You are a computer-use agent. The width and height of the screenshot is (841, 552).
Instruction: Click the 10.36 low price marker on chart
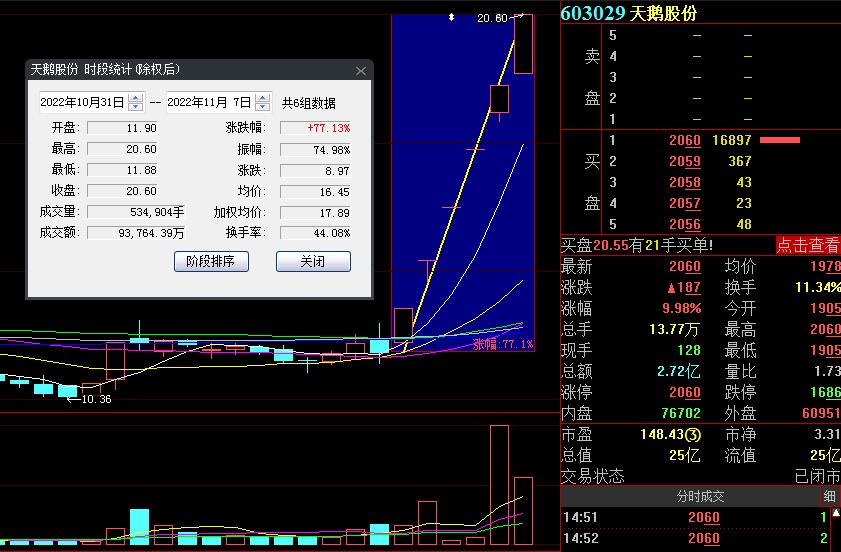(93, 400)
